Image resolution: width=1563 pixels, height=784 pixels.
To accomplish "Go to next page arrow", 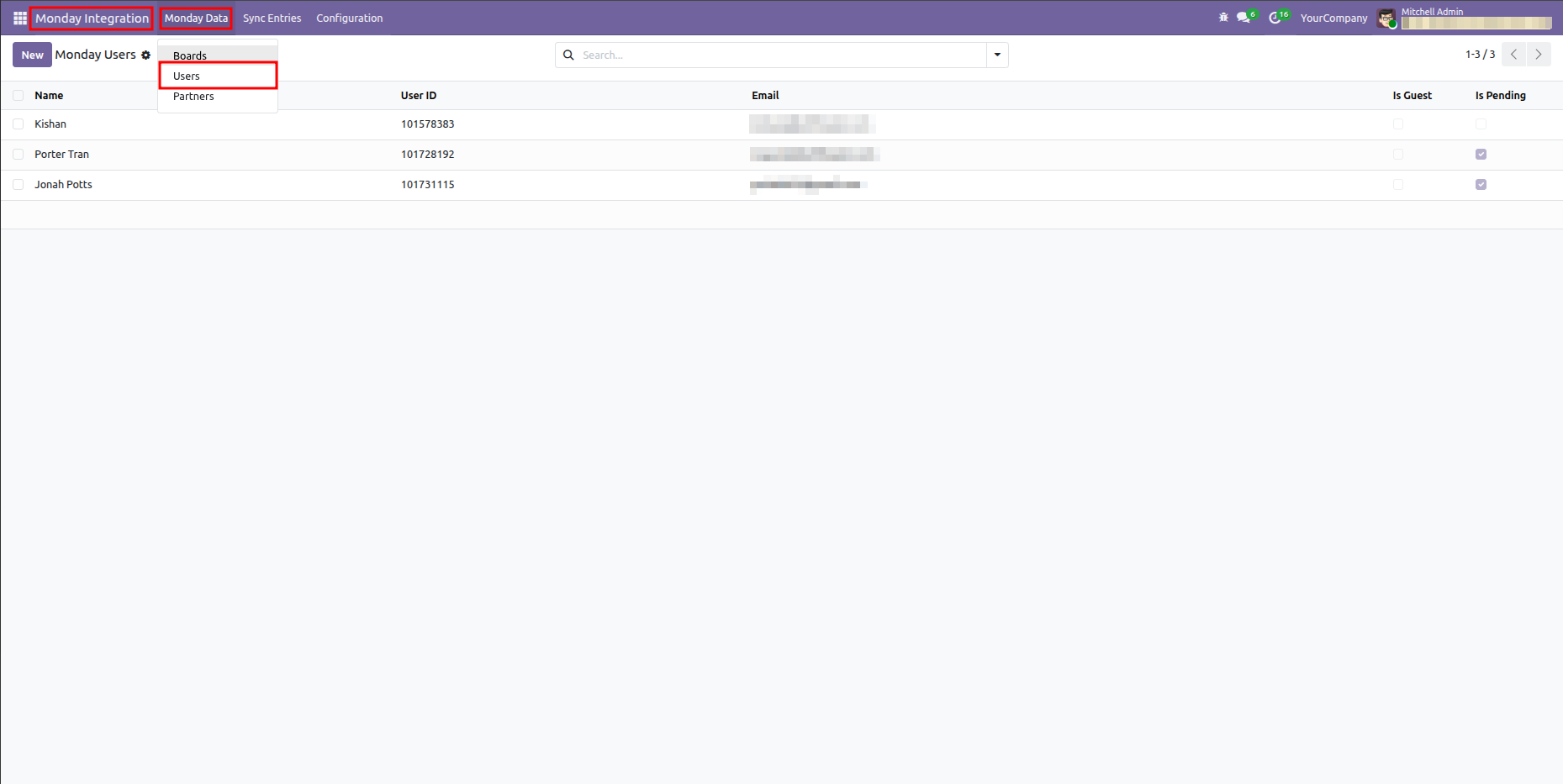I will point(1539,54).
